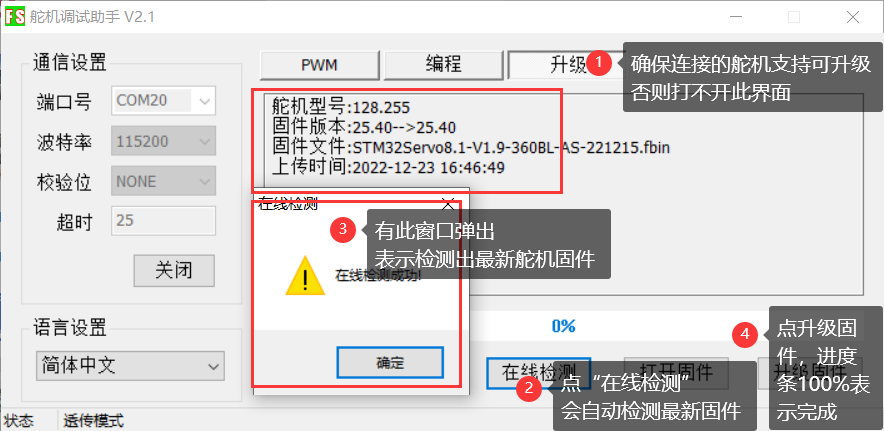The width and height of the screenshot is (884, 431).
Task: Select the 升级 tab
Action: click(x=567, y=65)
